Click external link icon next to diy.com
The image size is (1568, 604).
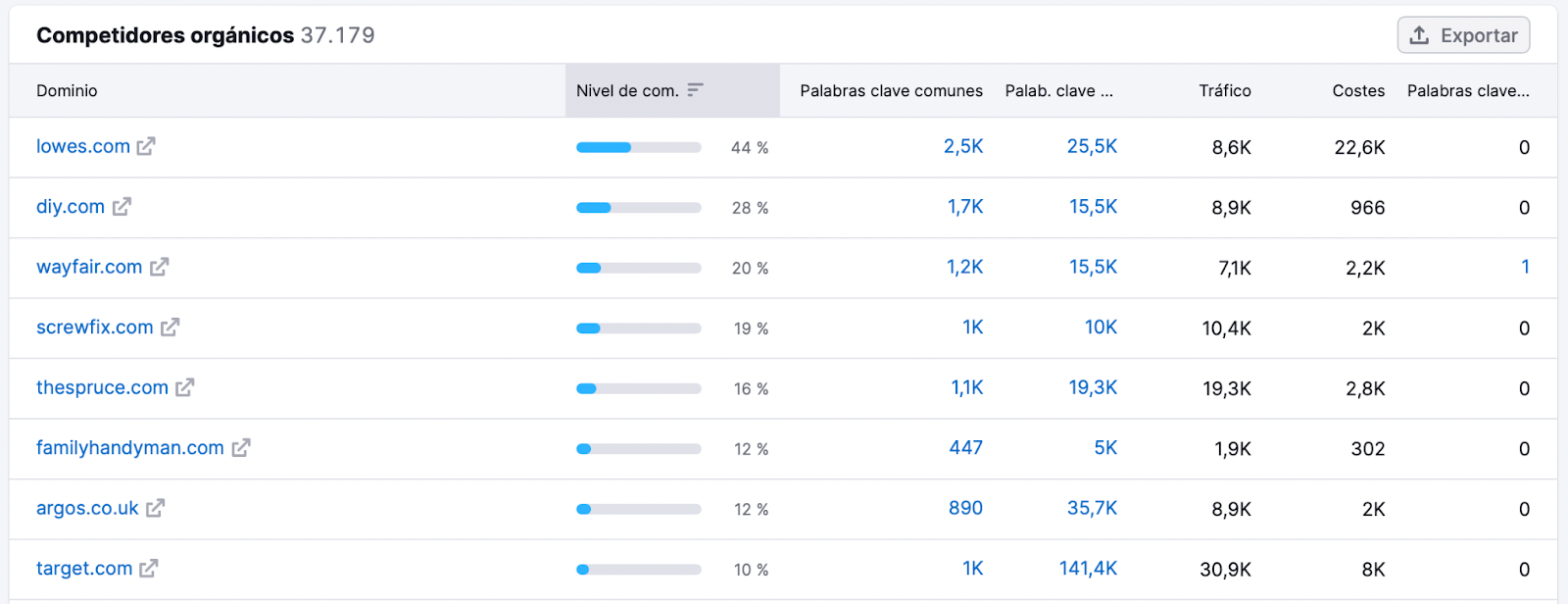(x=122, y=207)
